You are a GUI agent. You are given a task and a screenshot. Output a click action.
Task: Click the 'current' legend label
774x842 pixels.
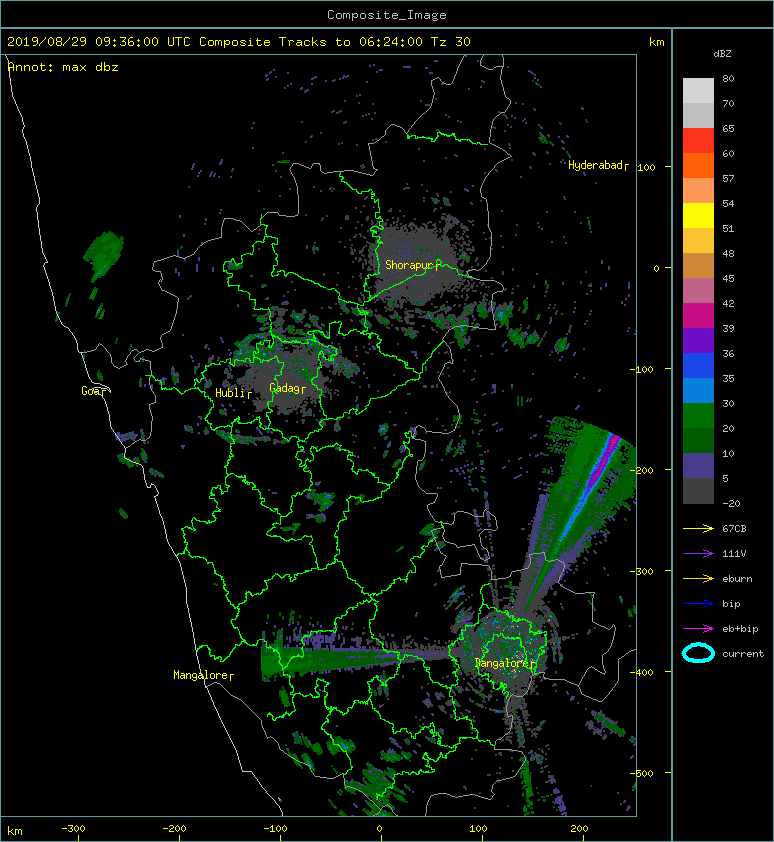pos(743,654)
